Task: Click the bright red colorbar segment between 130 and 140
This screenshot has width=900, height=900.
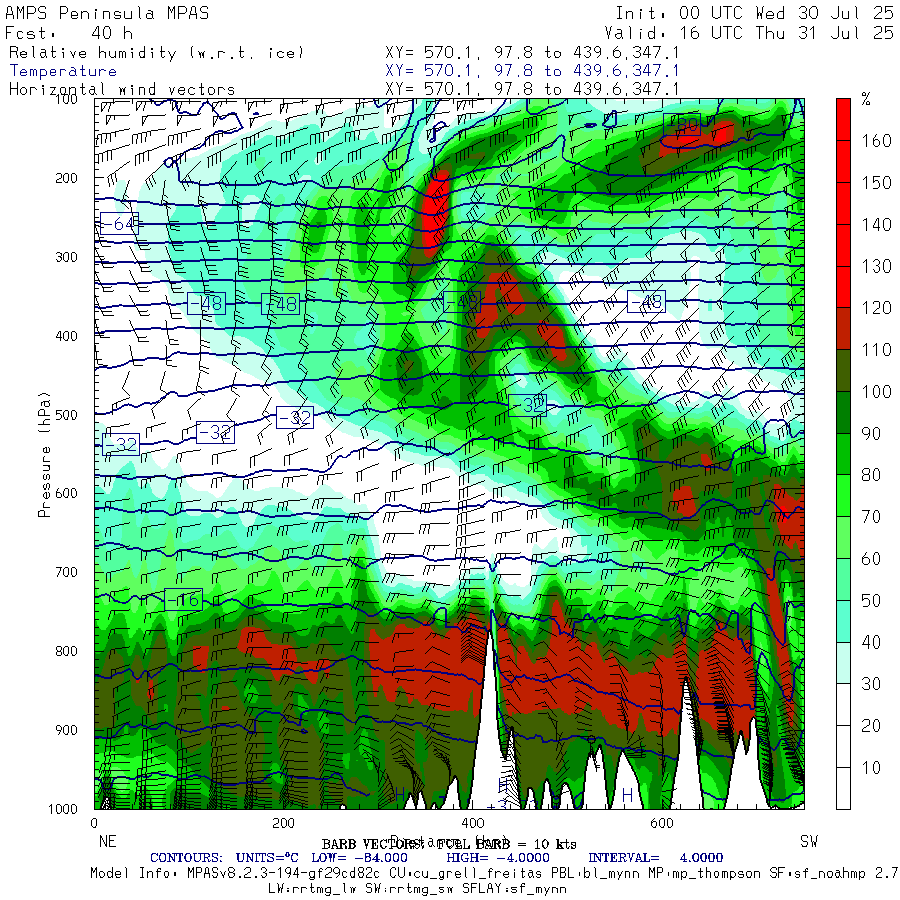Action: tap(843, 245)
